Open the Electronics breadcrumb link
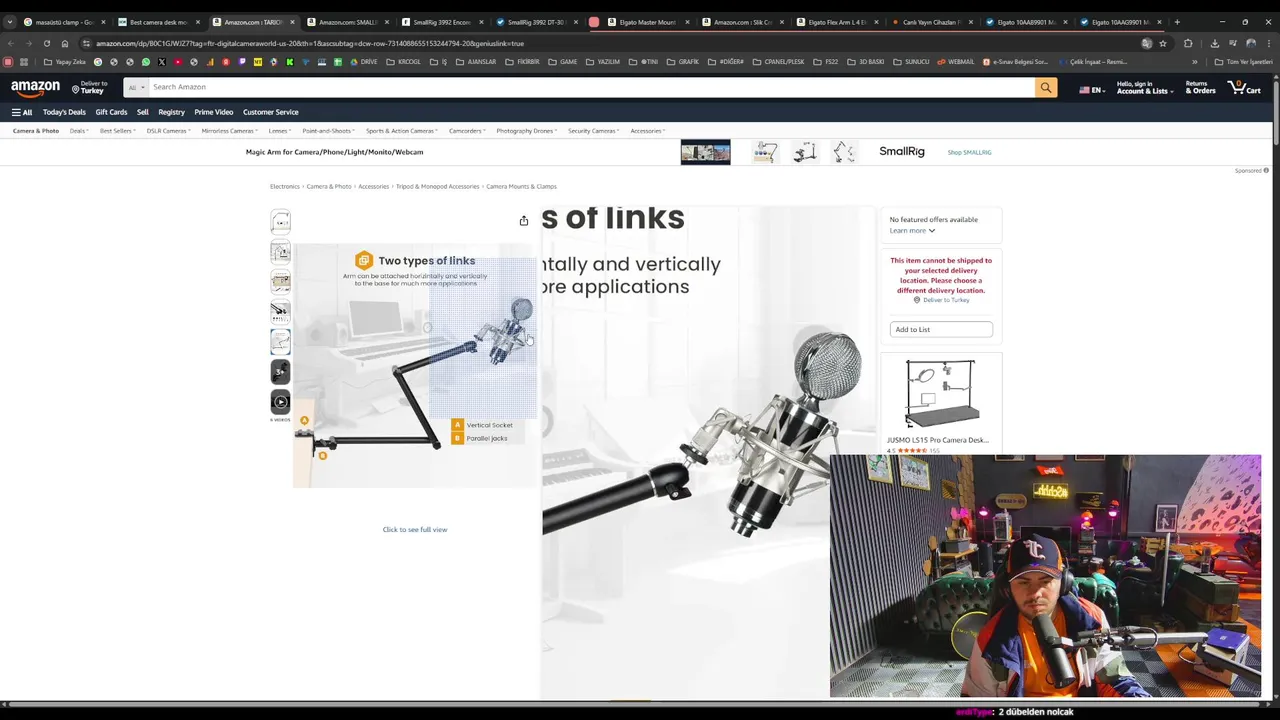 [x=285, y=186]
